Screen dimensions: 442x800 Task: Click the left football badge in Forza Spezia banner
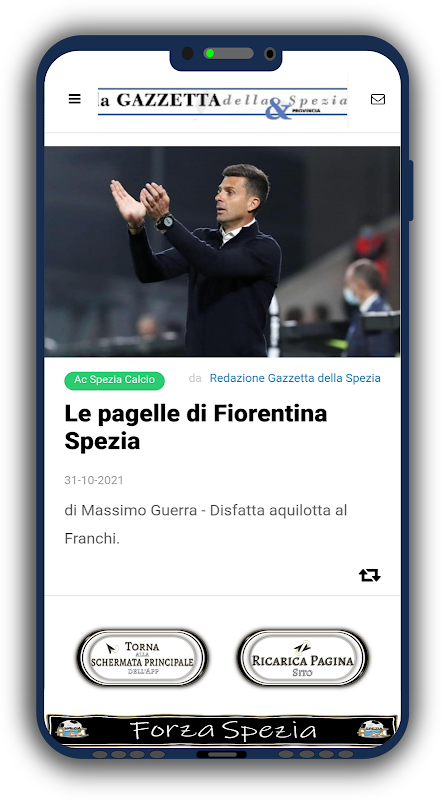pos(71,729)
